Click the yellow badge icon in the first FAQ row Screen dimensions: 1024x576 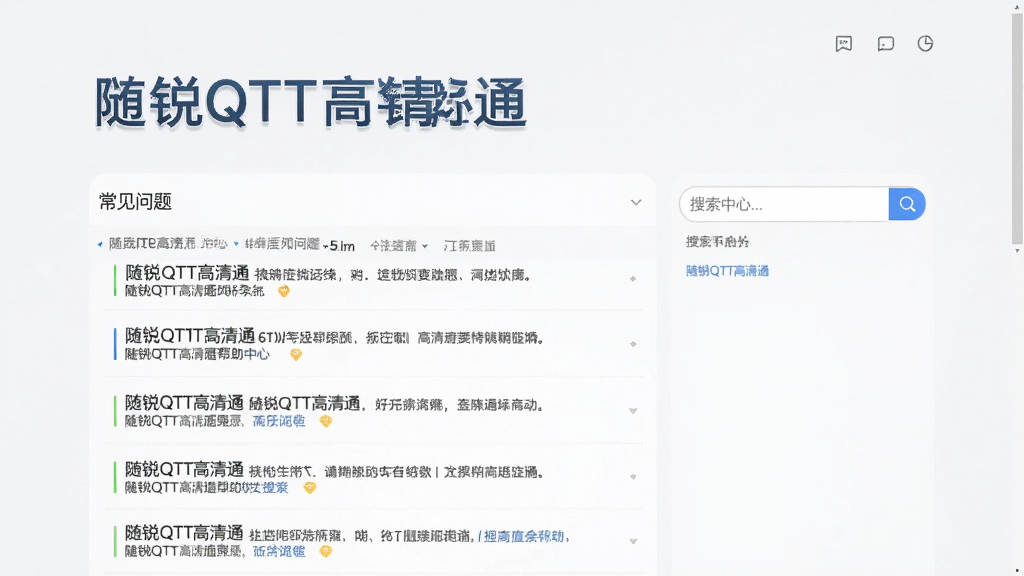pos(283,291)
